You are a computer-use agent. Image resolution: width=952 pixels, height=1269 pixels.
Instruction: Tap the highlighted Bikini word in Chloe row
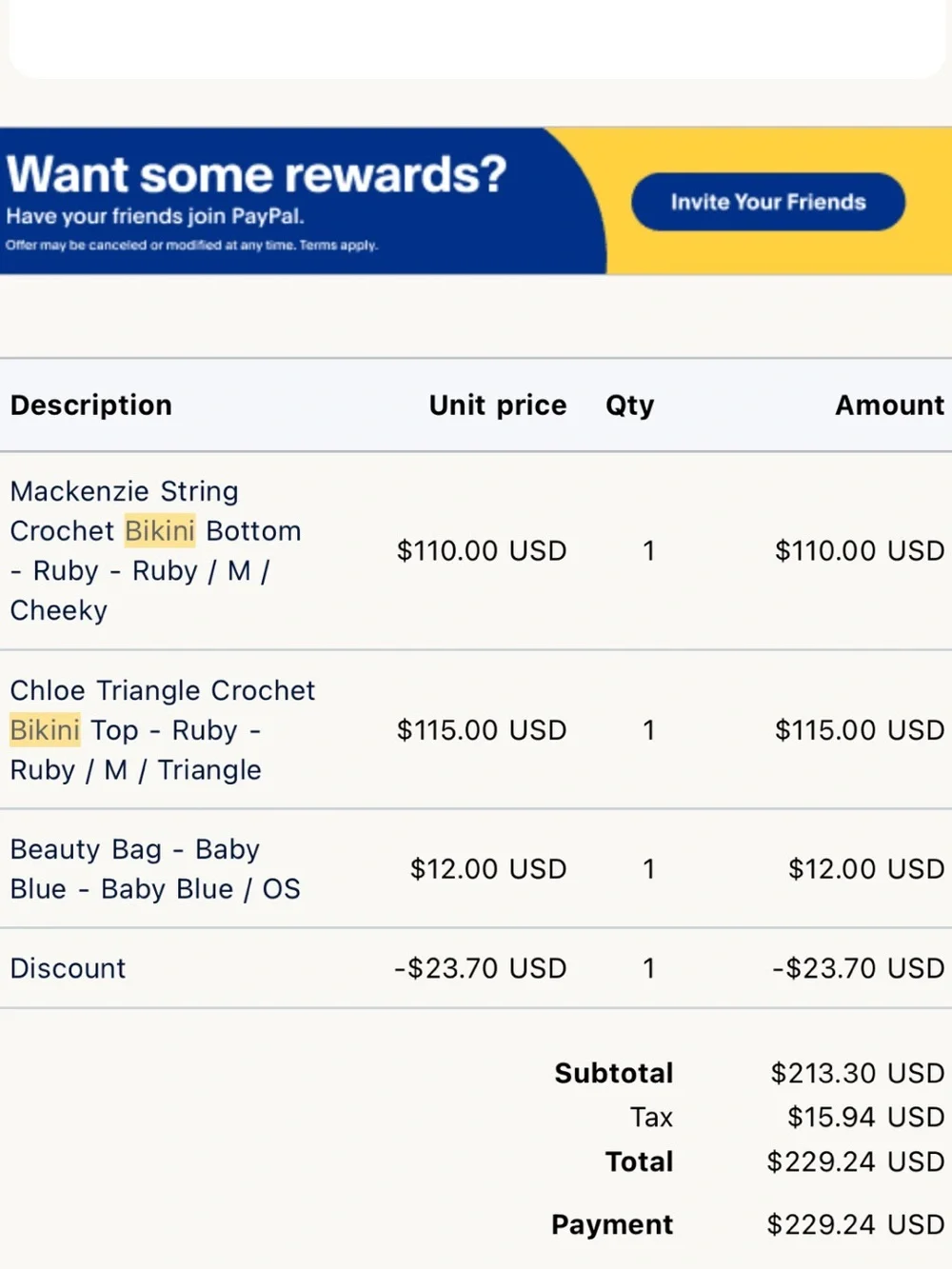click(45, 730)
